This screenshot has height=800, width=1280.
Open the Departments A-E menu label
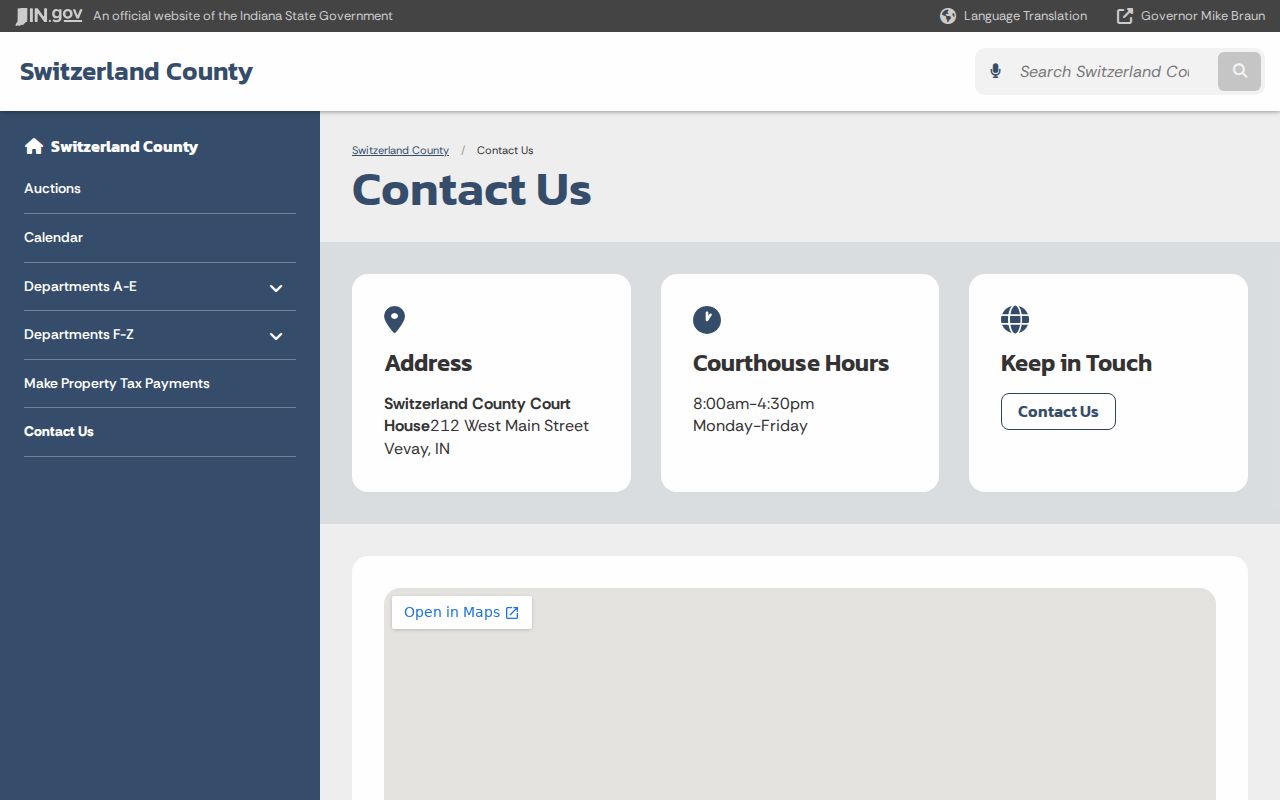[80, 287]
